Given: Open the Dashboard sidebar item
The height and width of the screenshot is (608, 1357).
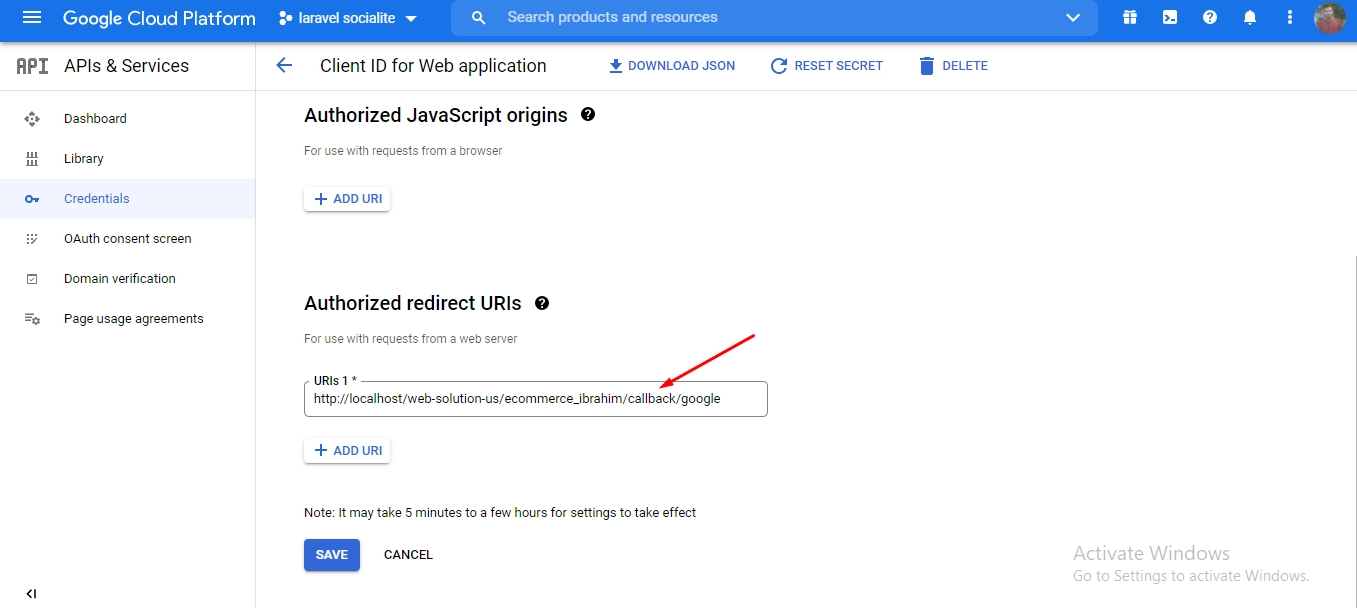Looking at the screenshot, I should 127,119.
